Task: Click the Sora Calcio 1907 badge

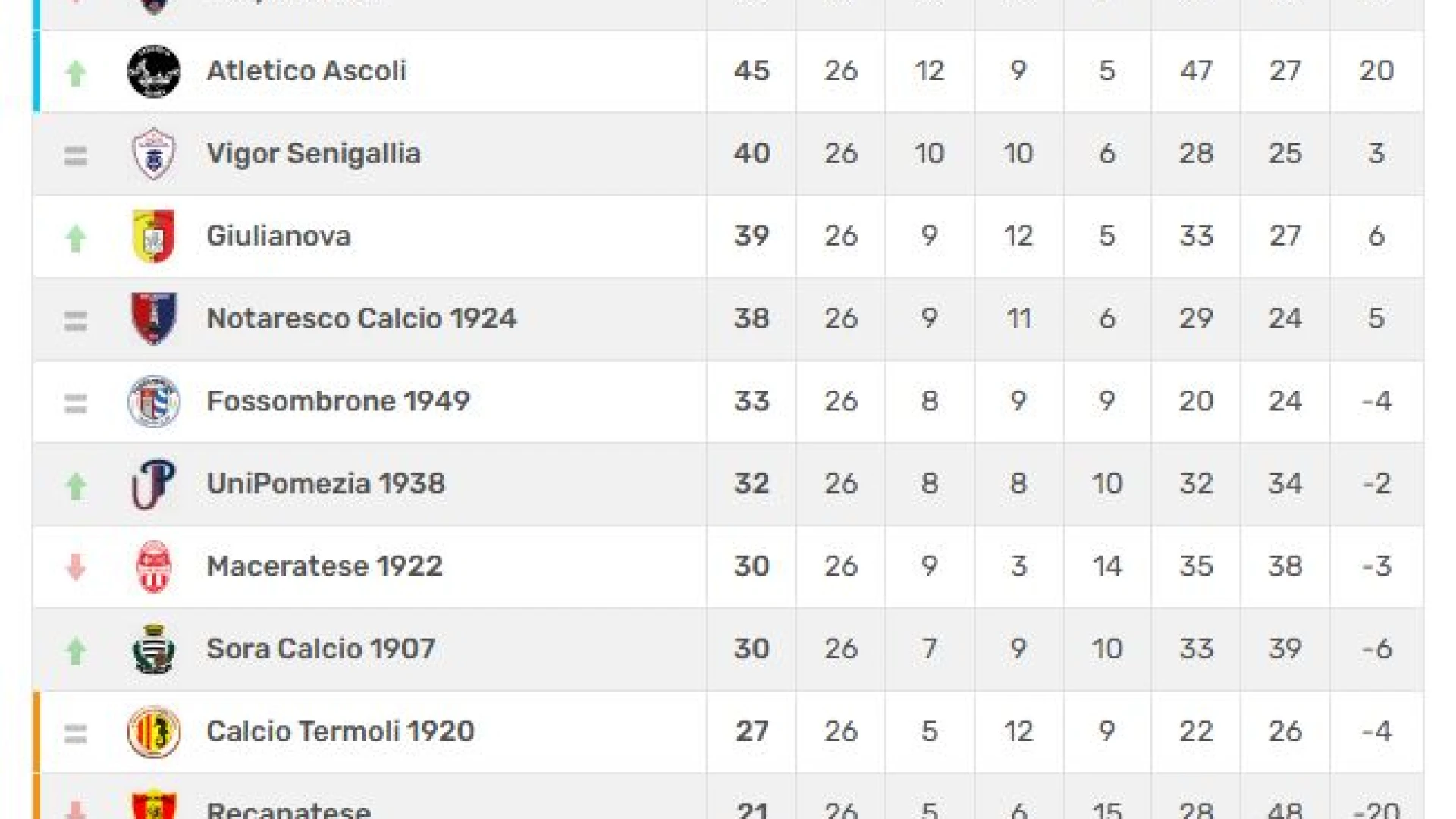Action: point(154,649)
